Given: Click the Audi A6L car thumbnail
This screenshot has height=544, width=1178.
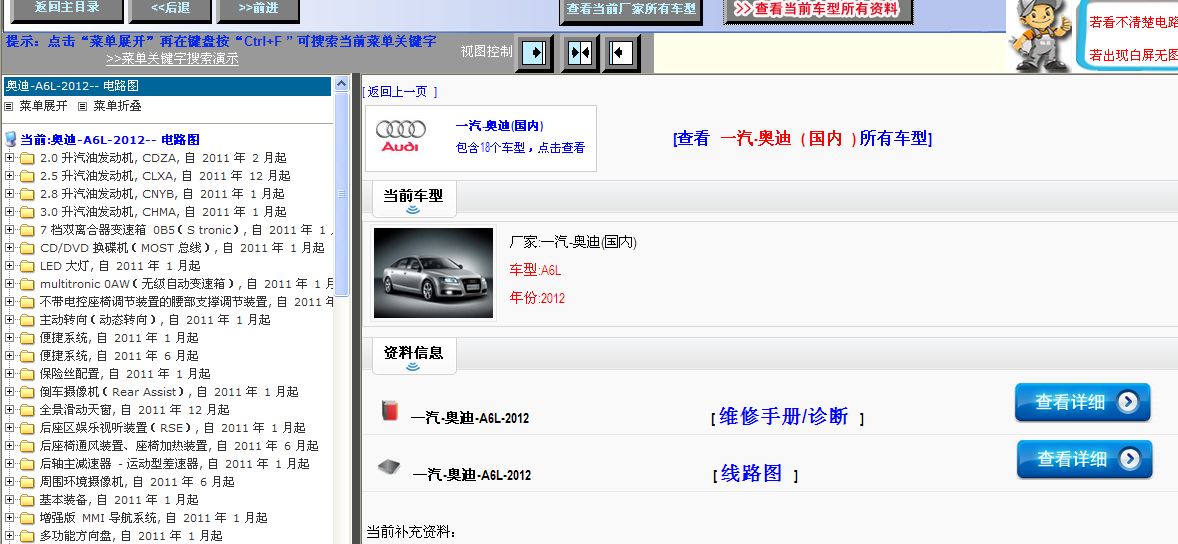Looking at the screenshot, I should 433,273.
